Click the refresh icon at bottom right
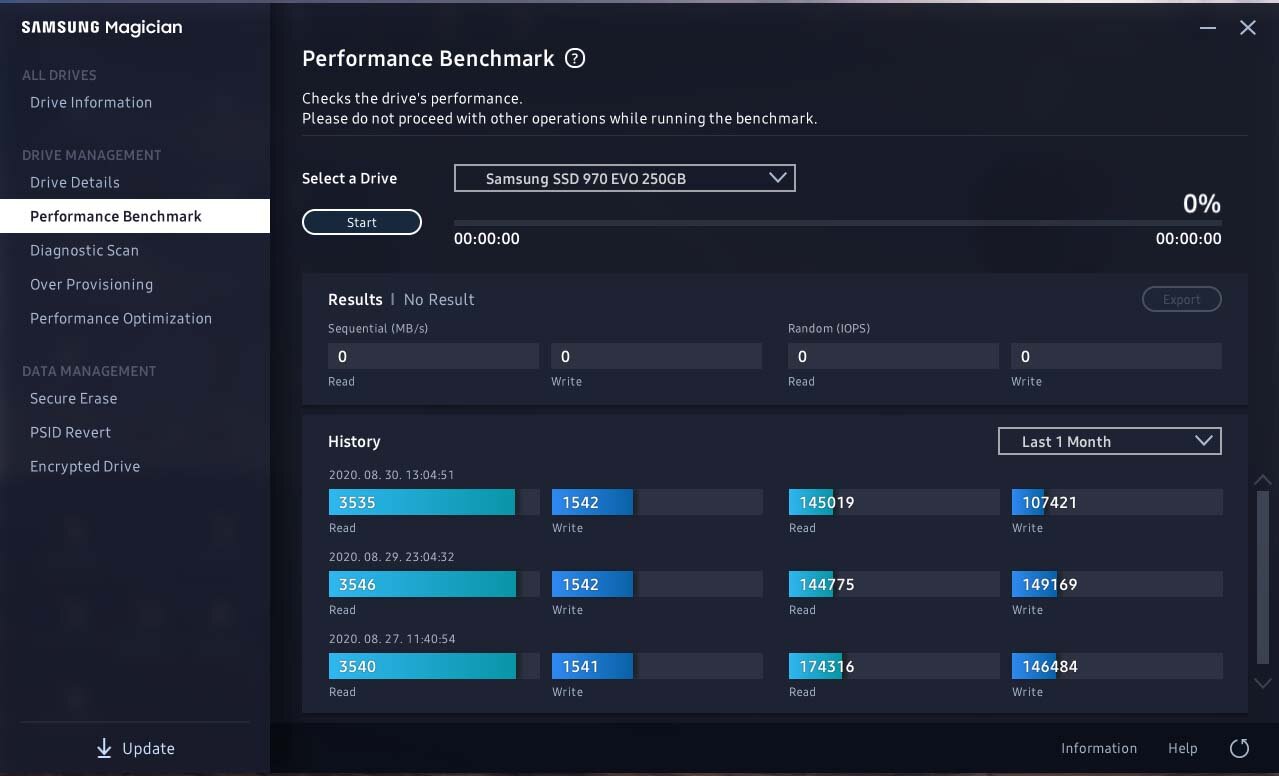The height and width of the screenshot is (776, 1279). click(x=1239, y=748)
